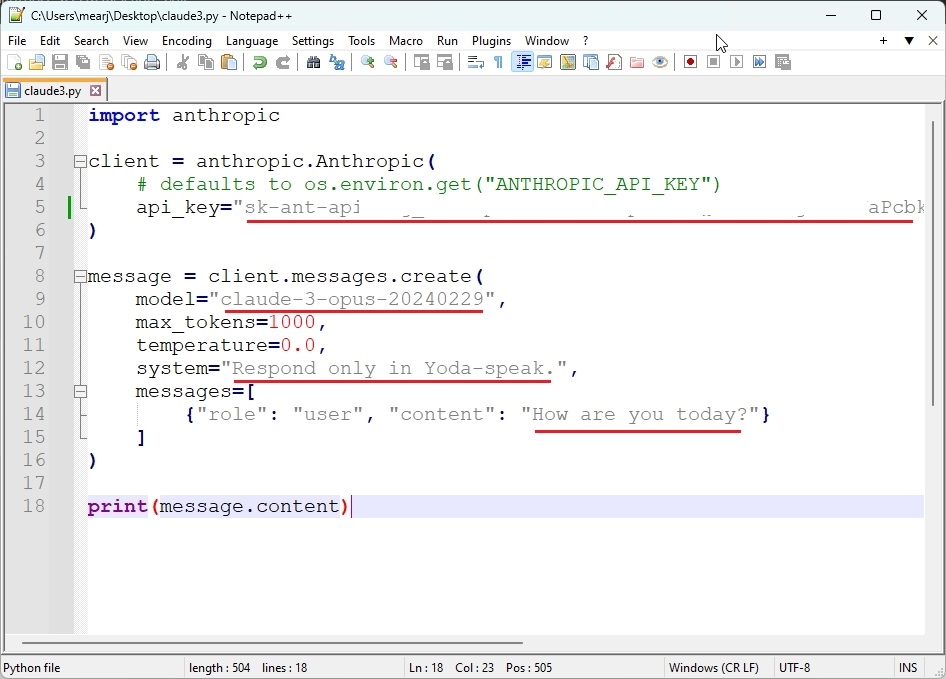The image size is (946, 679).
Task: Open the Encoding menu
Action: (x=186, y=41)
